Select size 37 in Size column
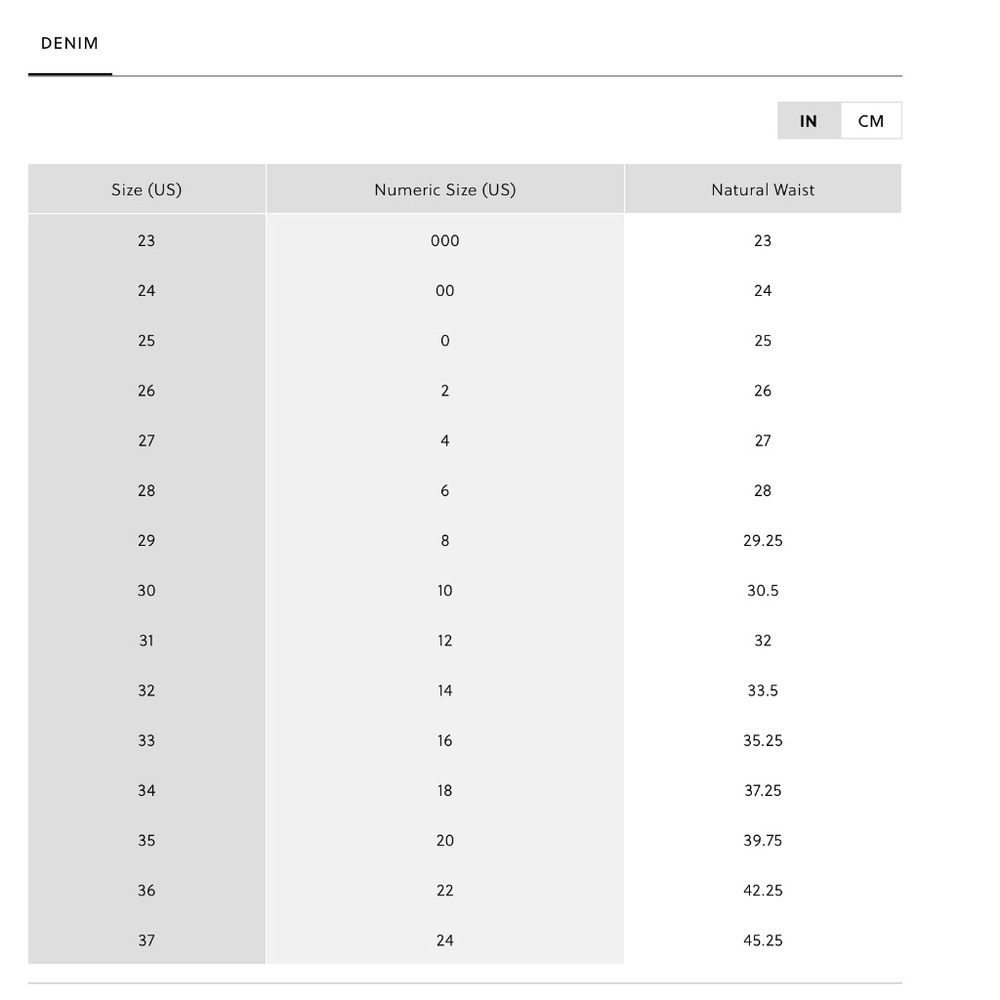This screenshot has height=1000, width=1000. [x=147, y=940]
